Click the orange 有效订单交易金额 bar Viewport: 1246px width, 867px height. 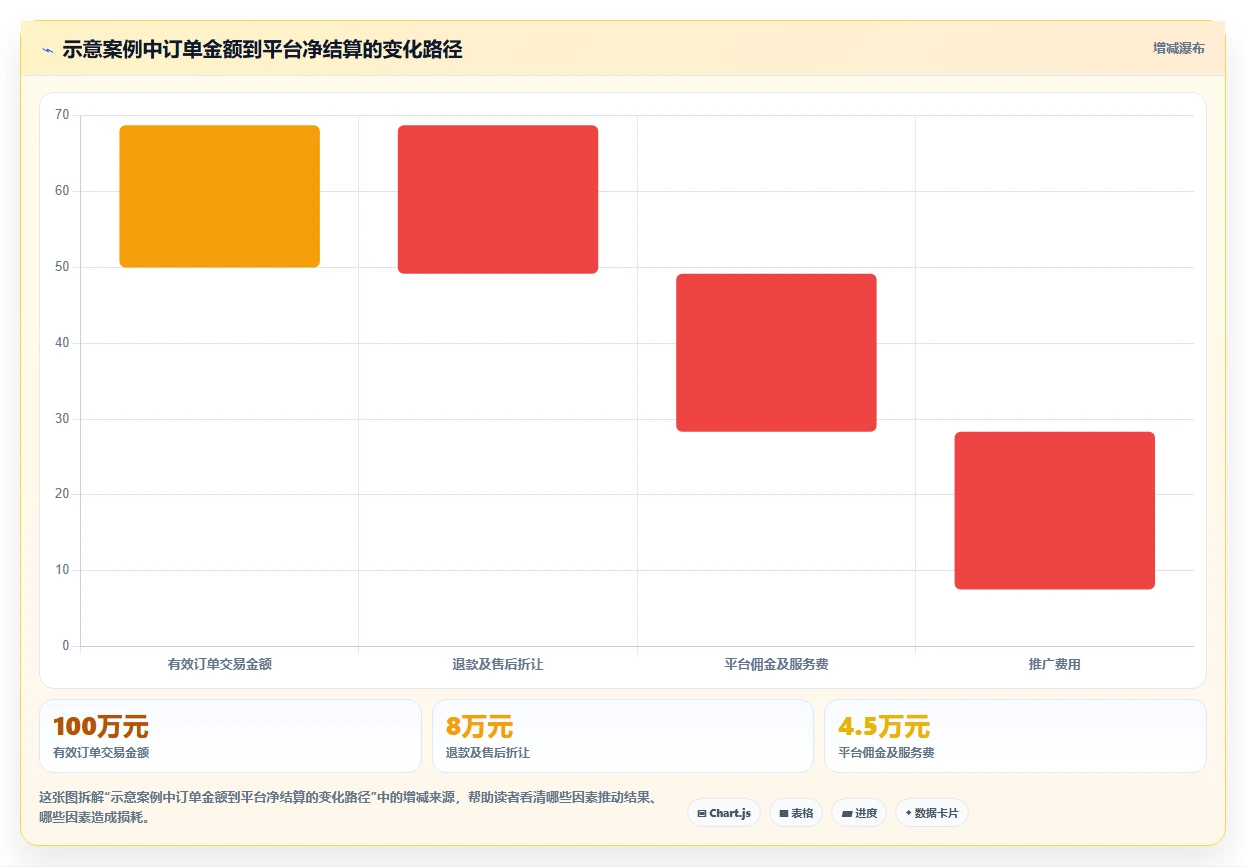tap(219, 196)
